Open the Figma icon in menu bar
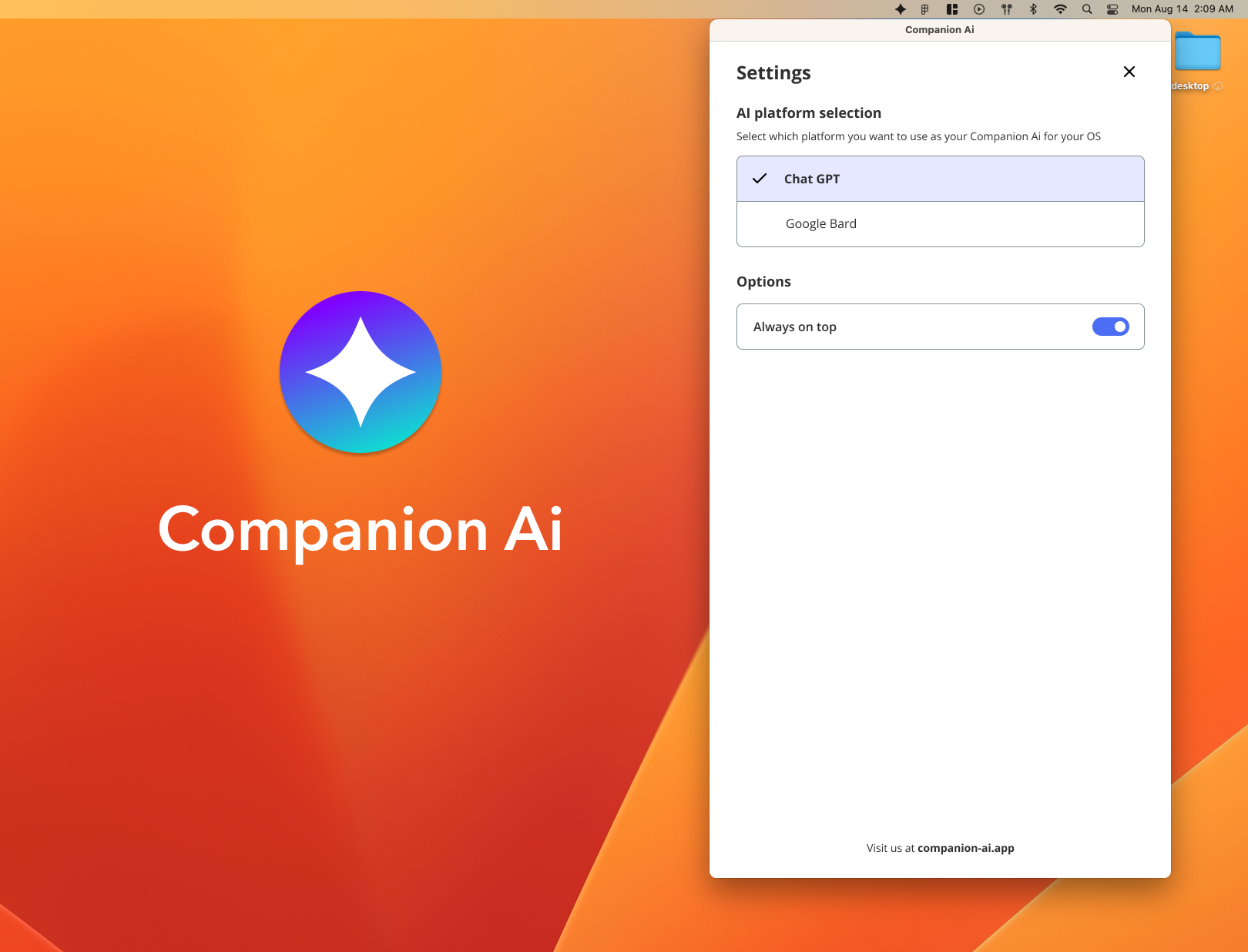Screen dimensions: 1248x952 click(x=925, y=9)
